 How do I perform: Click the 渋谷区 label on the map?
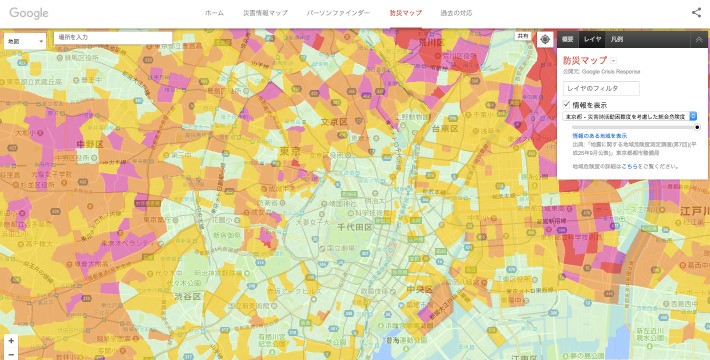click(x=187, y=297)
